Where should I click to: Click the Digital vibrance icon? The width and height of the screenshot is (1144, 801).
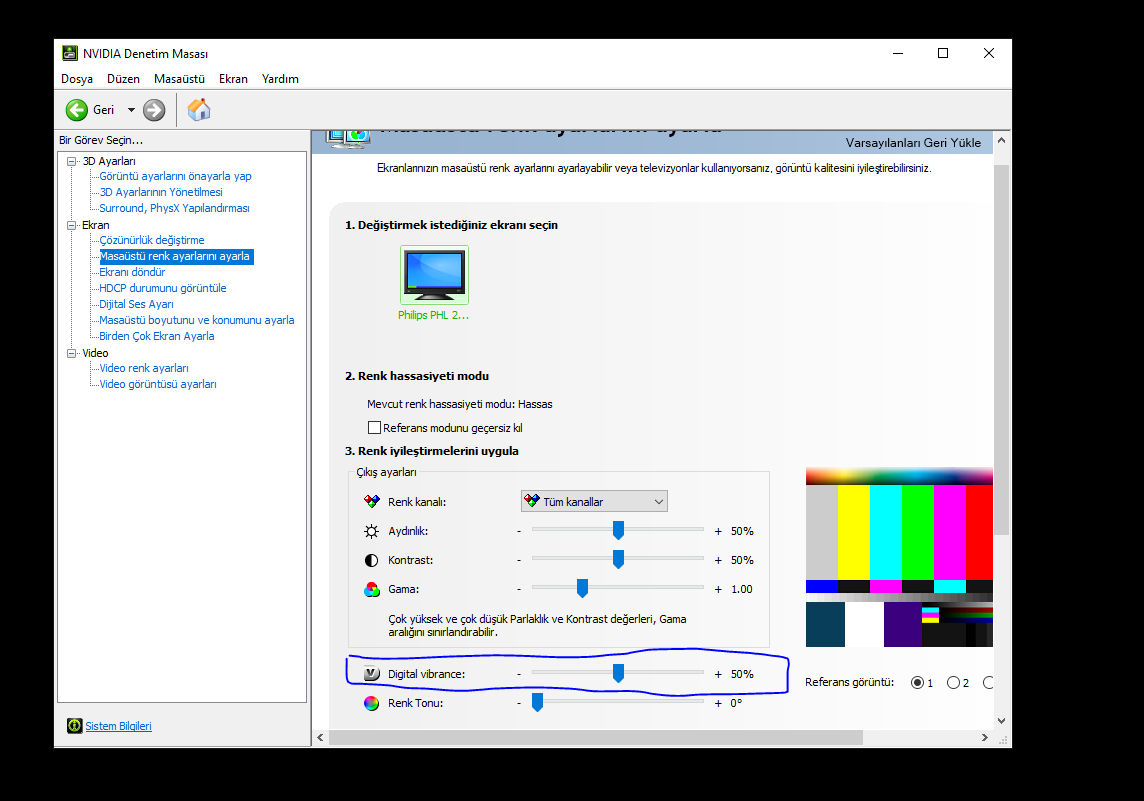(371, 674)
